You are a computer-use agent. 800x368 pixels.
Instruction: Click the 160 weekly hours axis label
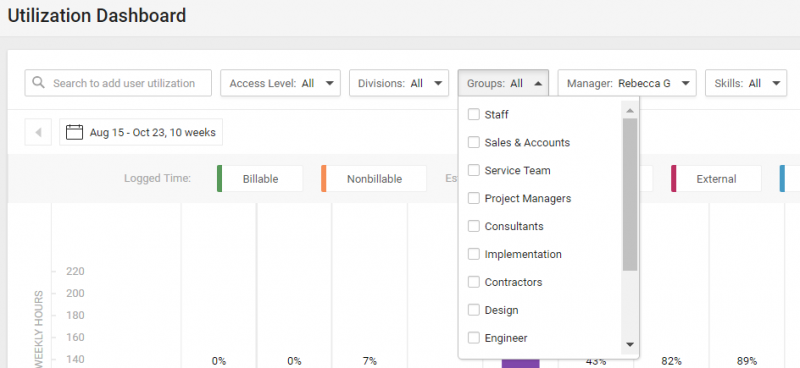75,337
